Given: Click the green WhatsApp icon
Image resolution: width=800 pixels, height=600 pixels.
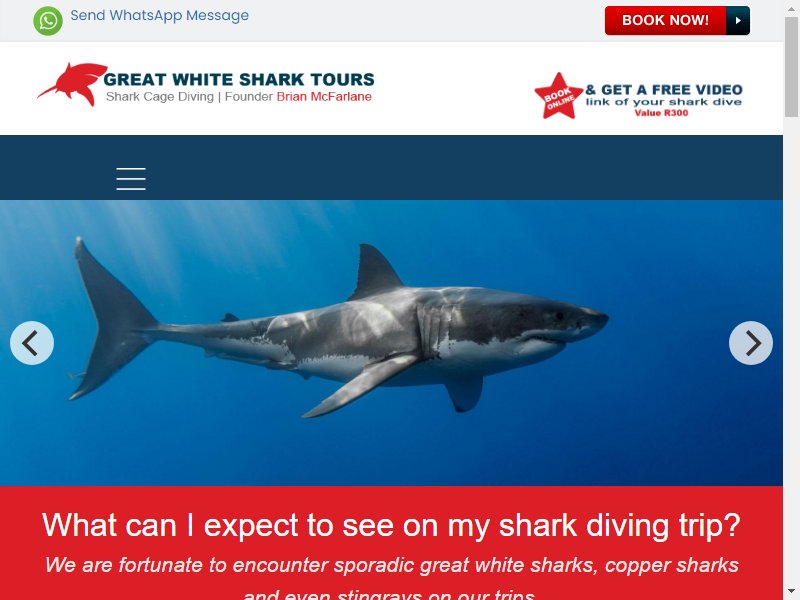Looking at the screenshot, I should click(48, 21).
